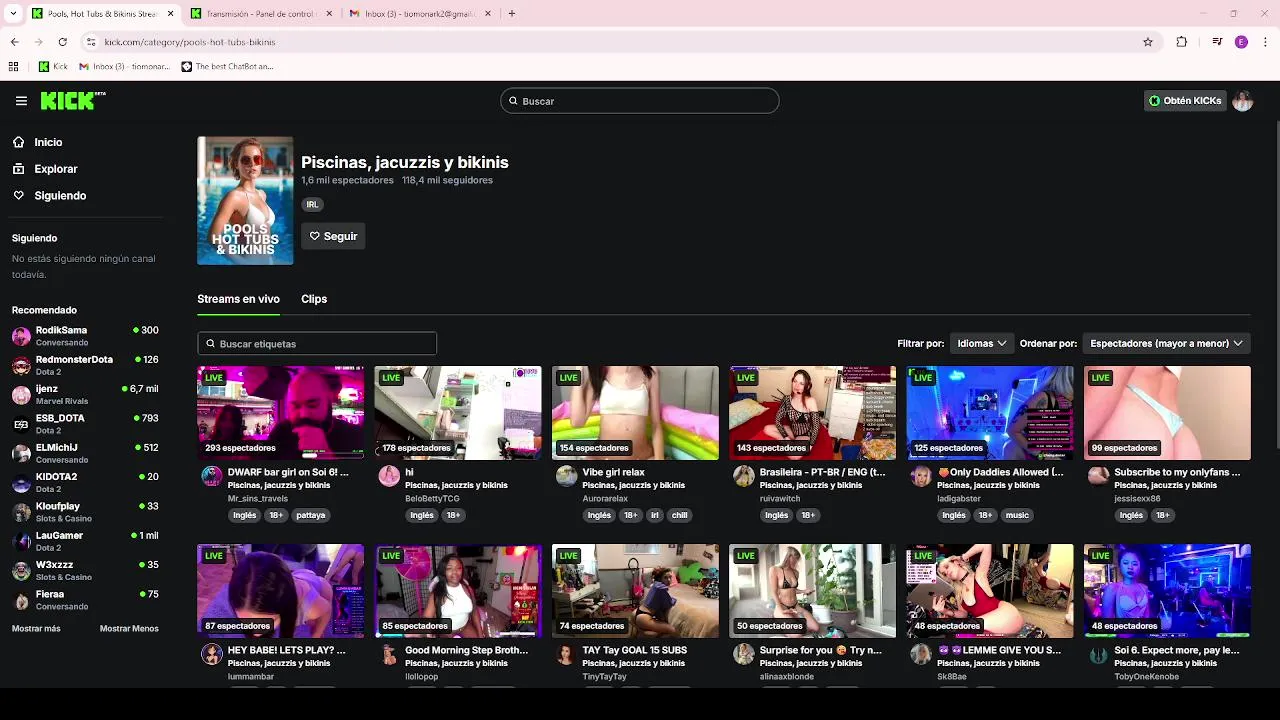Open Fieraa recommended channel
The height and width of the screenshot is (720, 1280).
(x=85, y=600)
